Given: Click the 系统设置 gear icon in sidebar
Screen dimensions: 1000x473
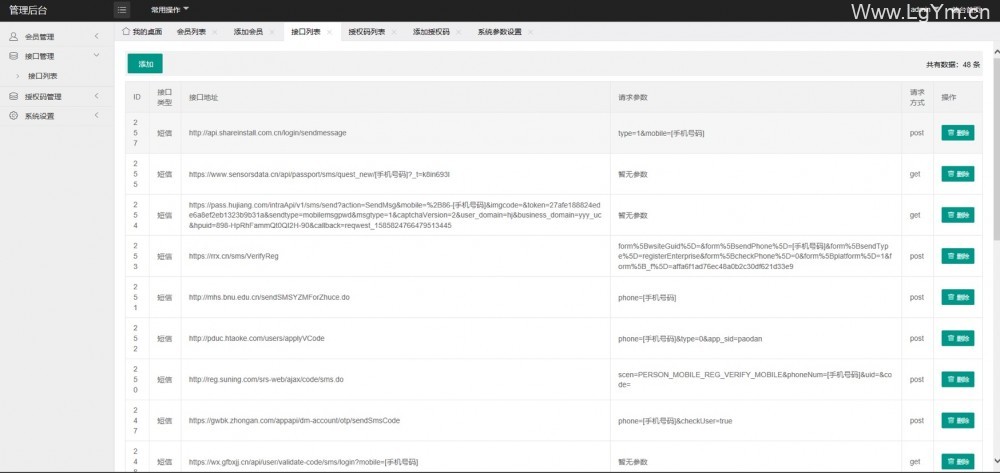Looking at the screenshot, I should pos(13,116).
